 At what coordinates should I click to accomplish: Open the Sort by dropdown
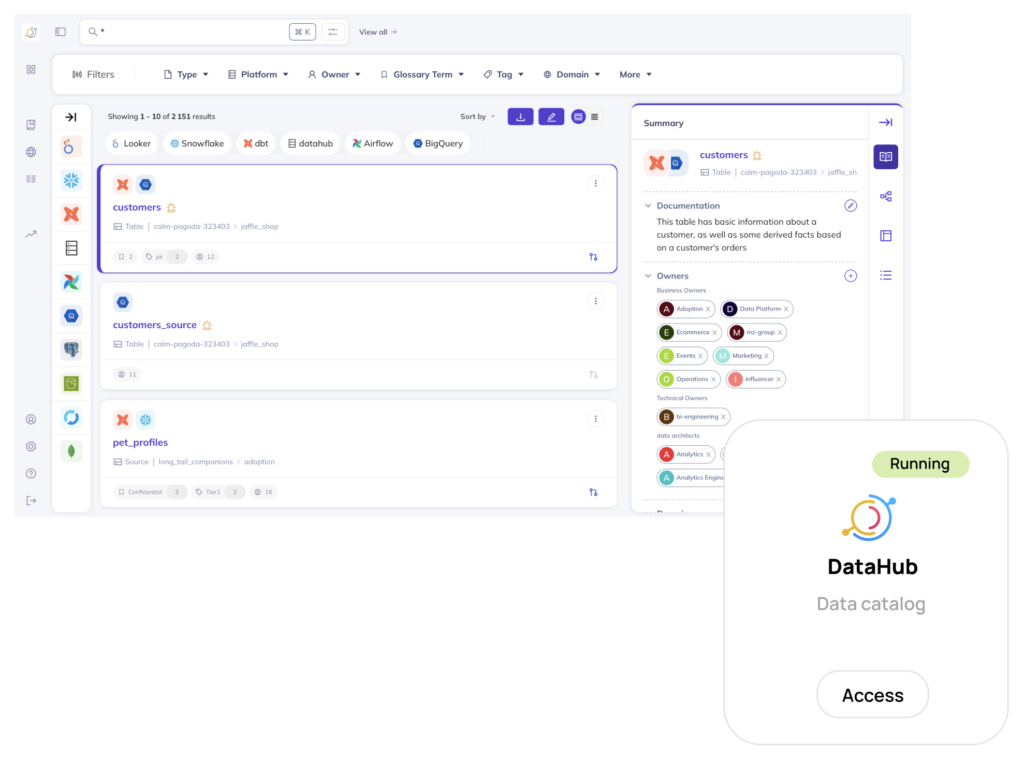477,117
